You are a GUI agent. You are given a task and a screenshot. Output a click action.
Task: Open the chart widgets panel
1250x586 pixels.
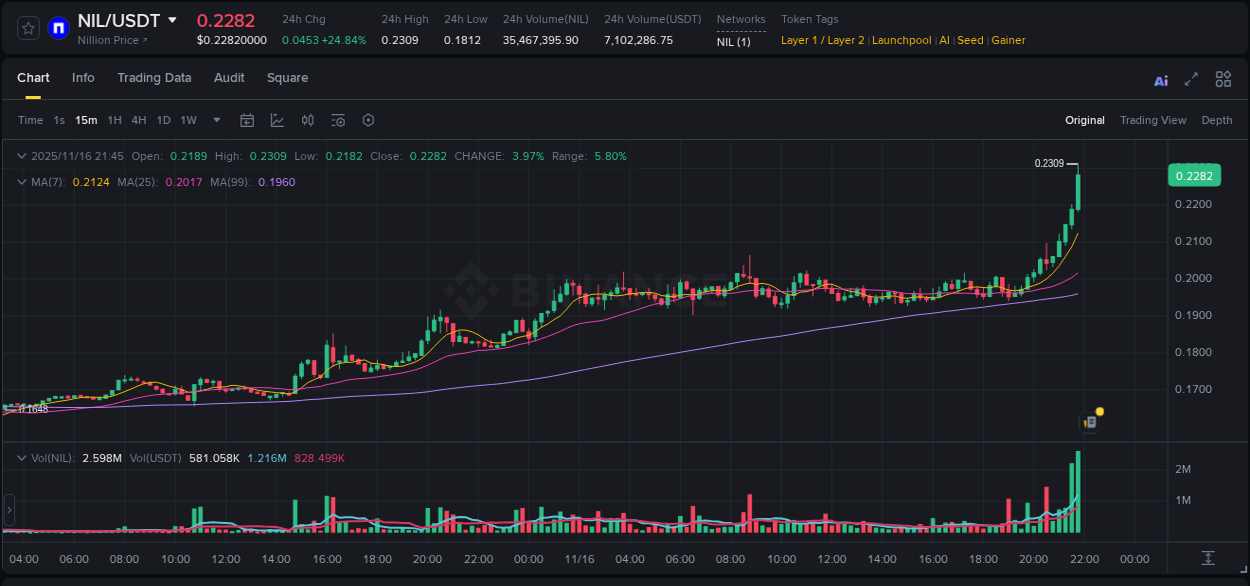(x=1222, y=78)
